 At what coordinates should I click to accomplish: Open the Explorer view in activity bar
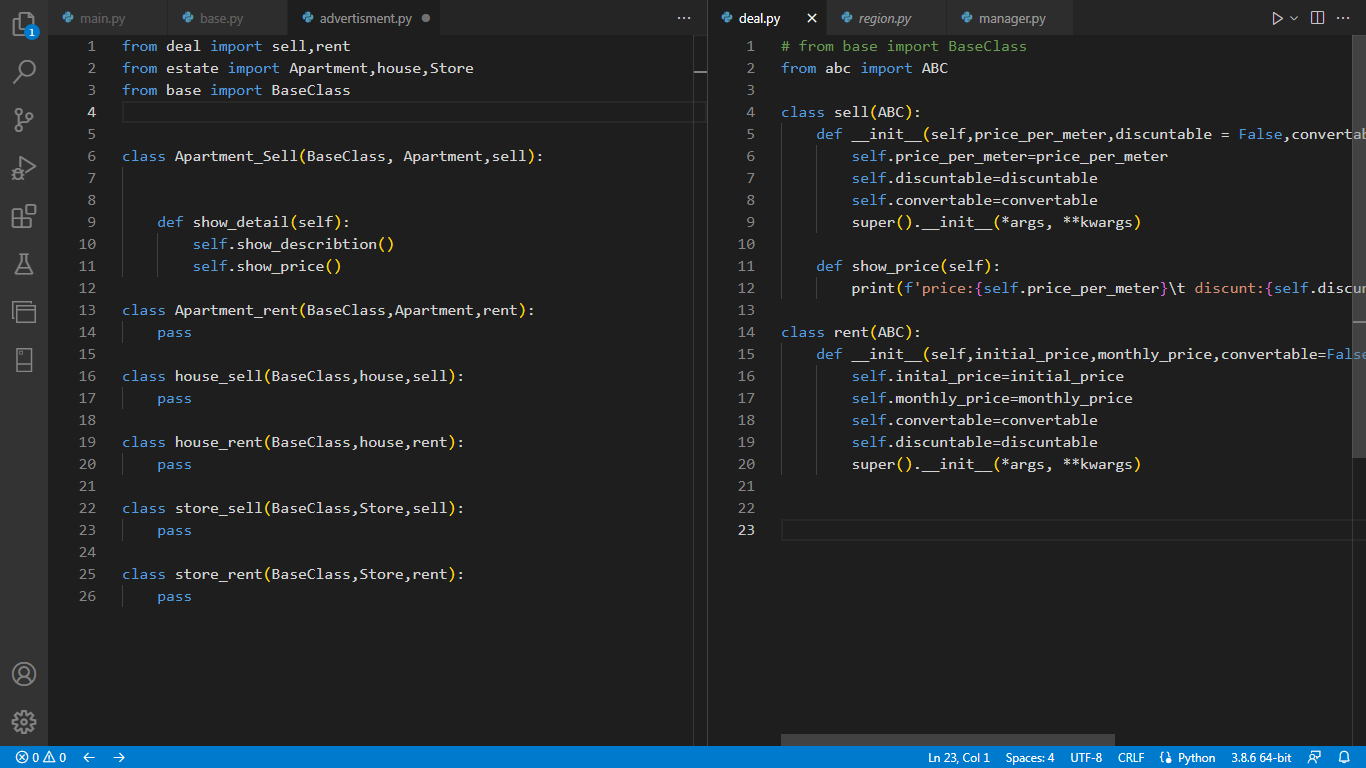coord(24,24)
